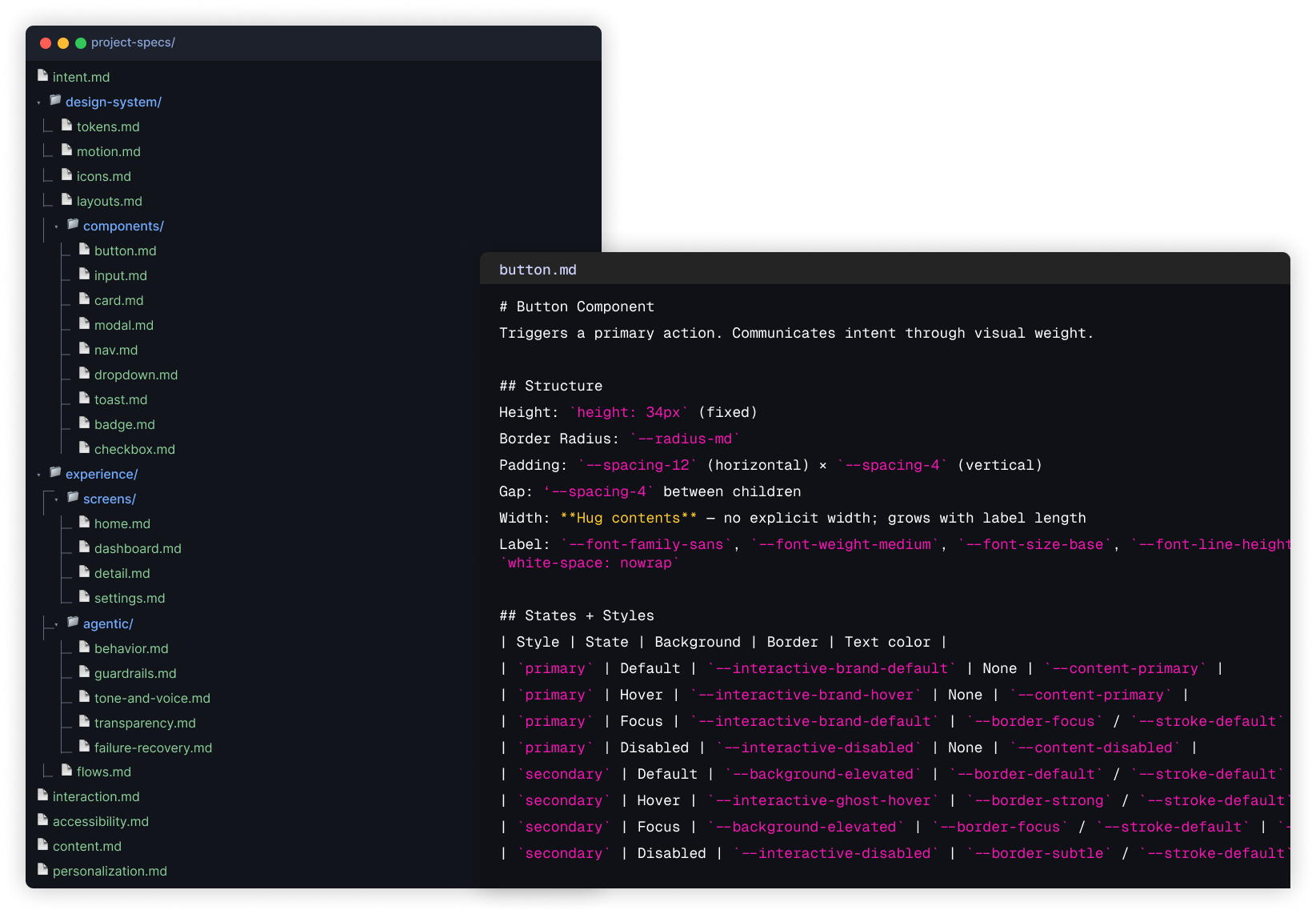
Task: Click the file icon beside card.md
Action: pos(85,299)
